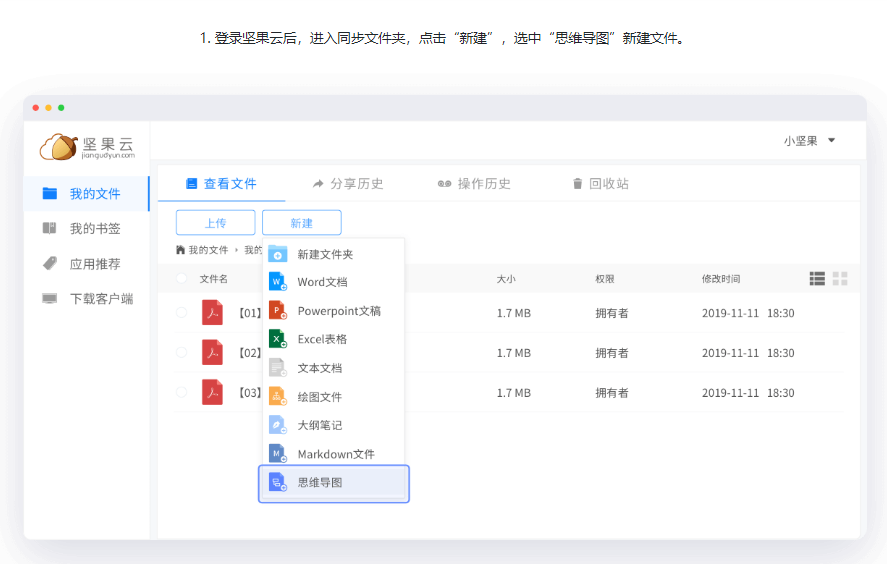
Task: Click the PDF icon of file 【01】
Action: [212, 312]
